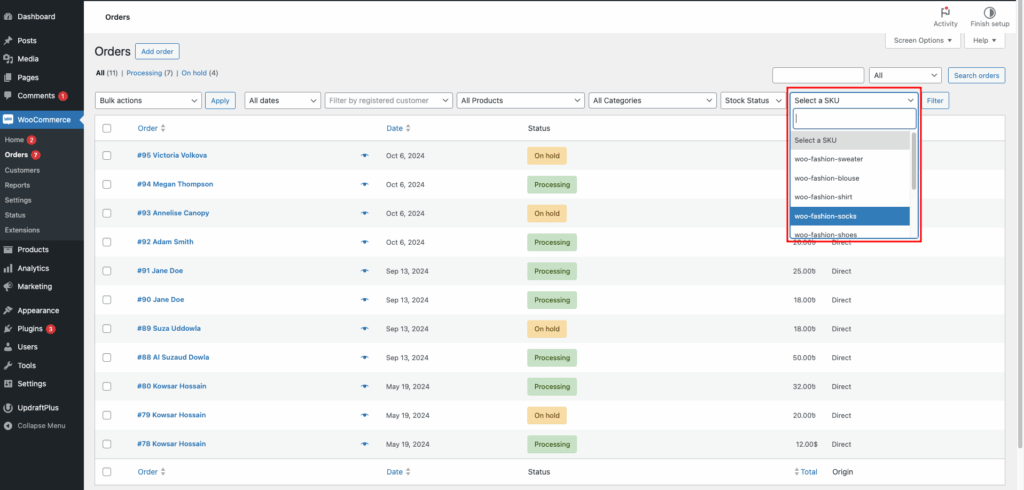This screenshot has height=490, width=1024.
Task: Preview order #78 Kowsar Hossain eye icon
Action: 364,444
